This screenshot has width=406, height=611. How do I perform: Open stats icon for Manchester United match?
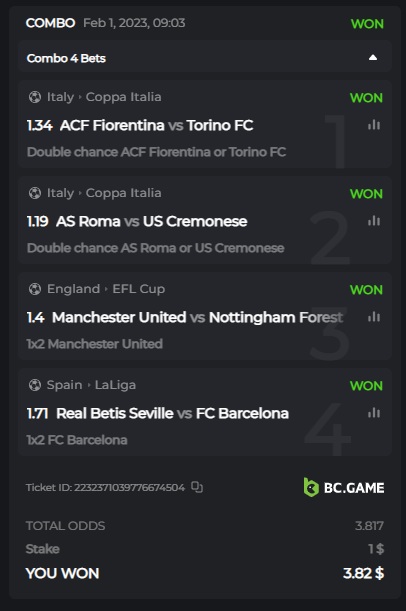pos(374,317)
